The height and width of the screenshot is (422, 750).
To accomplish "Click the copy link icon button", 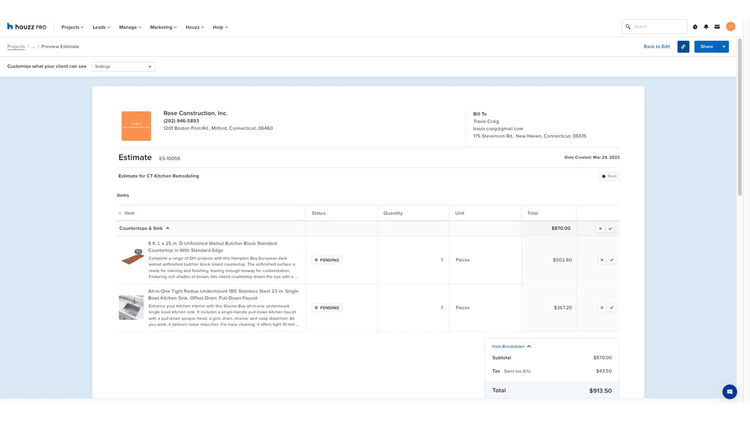I will [x=683, y=47].
